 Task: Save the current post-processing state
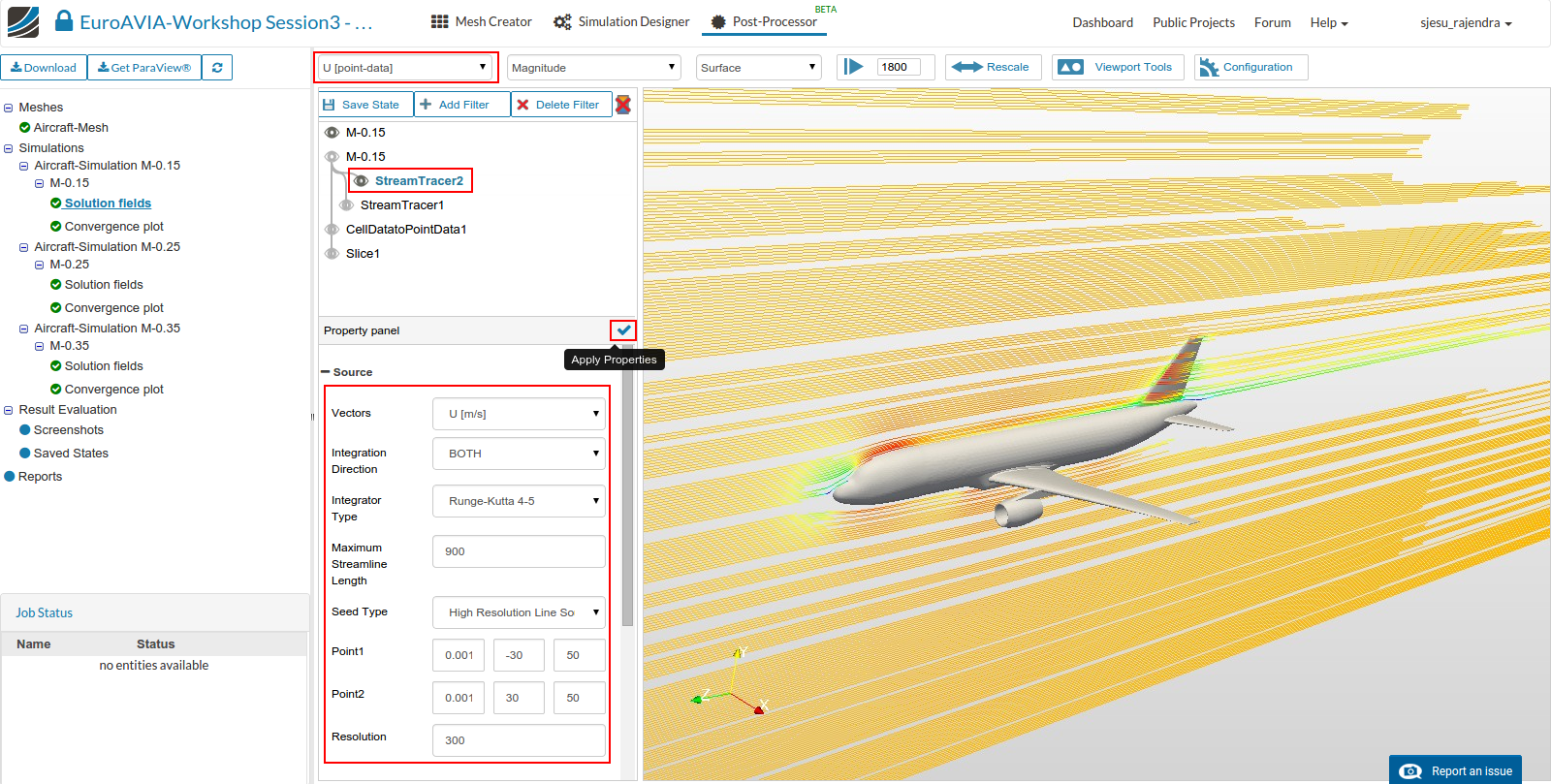[365, 105]
